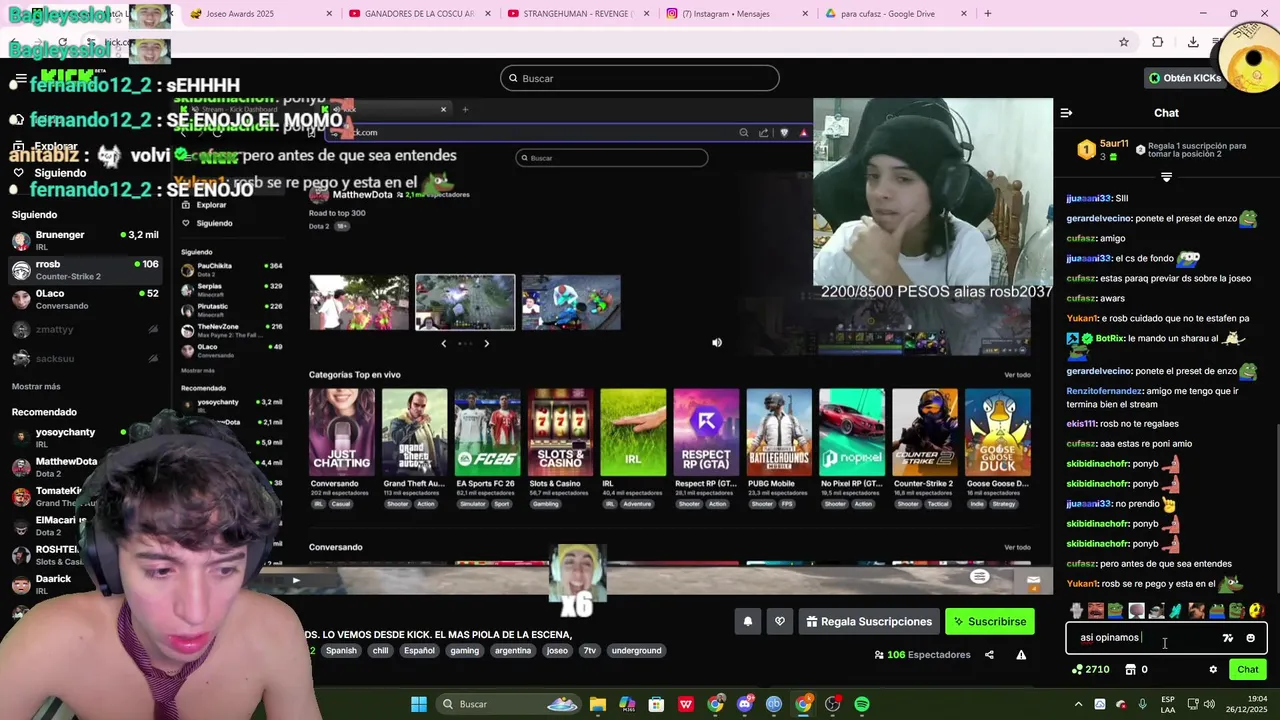Open the chat shop storefront icon
1280x720 pixels.
pos(1130,670)
